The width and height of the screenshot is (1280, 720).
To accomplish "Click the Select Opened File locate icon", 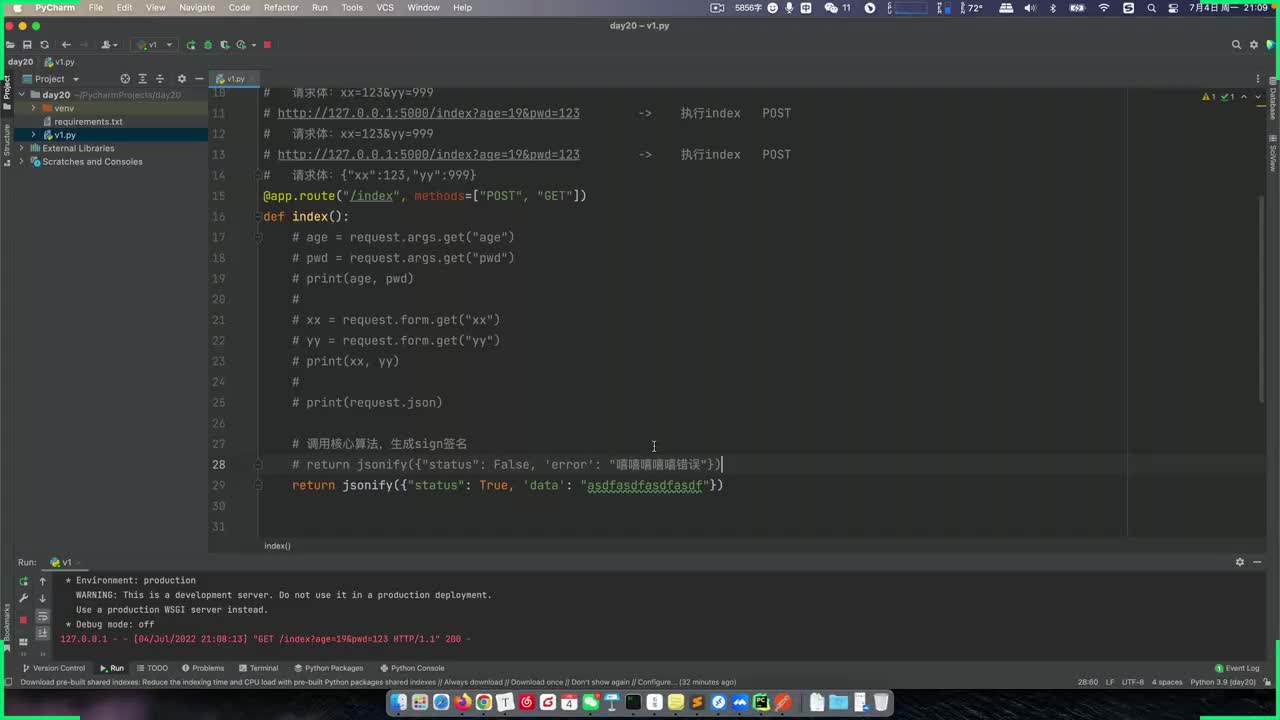I will tap(125, 79).
